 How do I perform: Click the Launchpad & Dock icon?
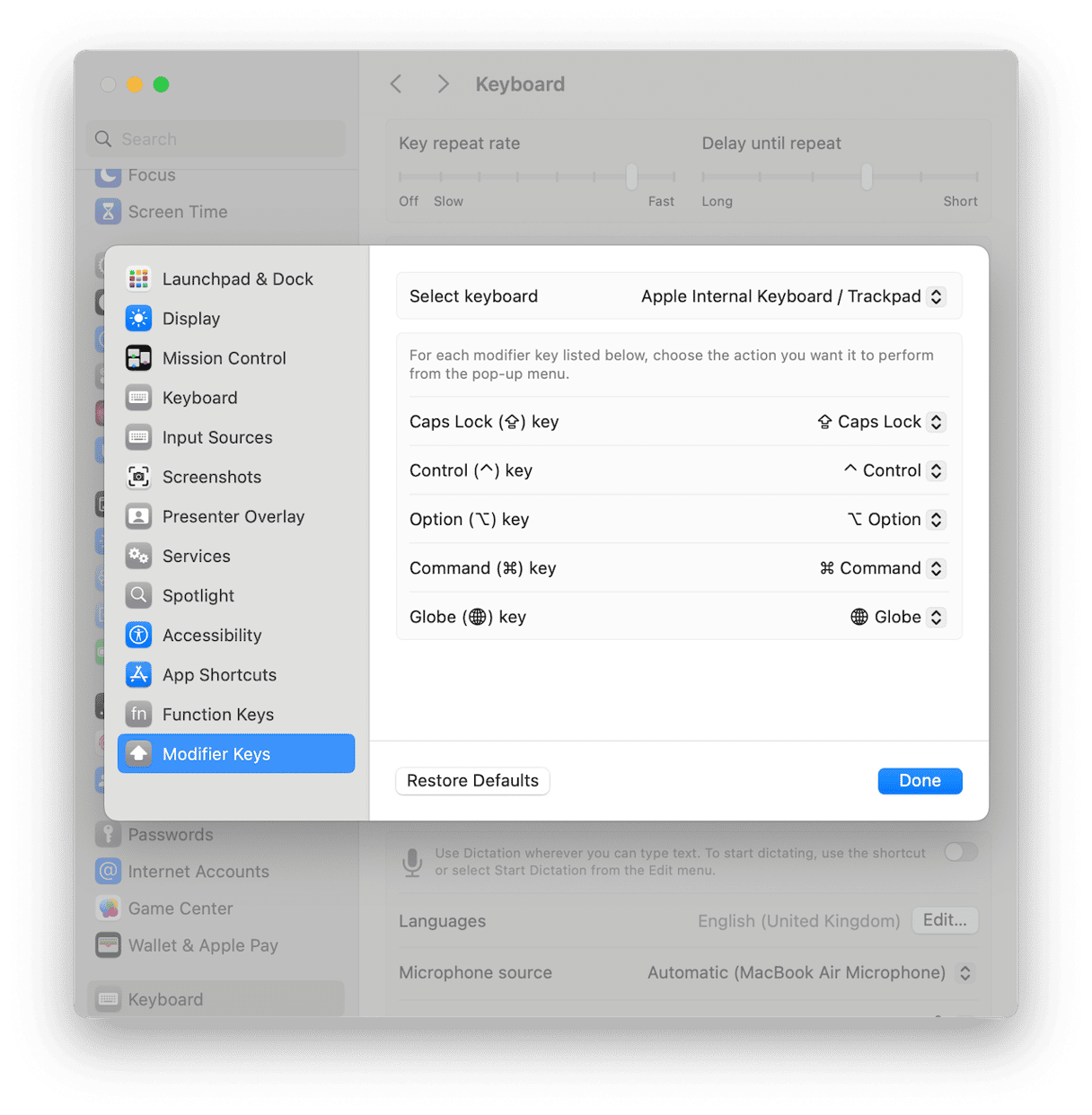tap(138, 279)
